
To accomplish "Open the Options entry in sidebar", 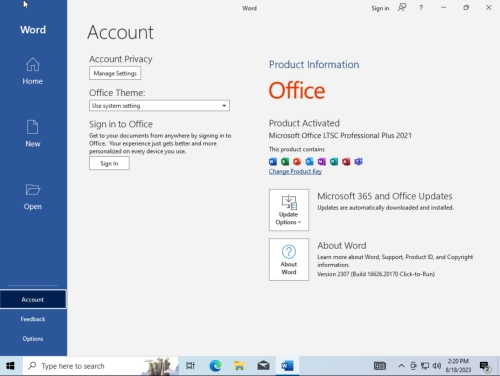I will coord(33,339).
